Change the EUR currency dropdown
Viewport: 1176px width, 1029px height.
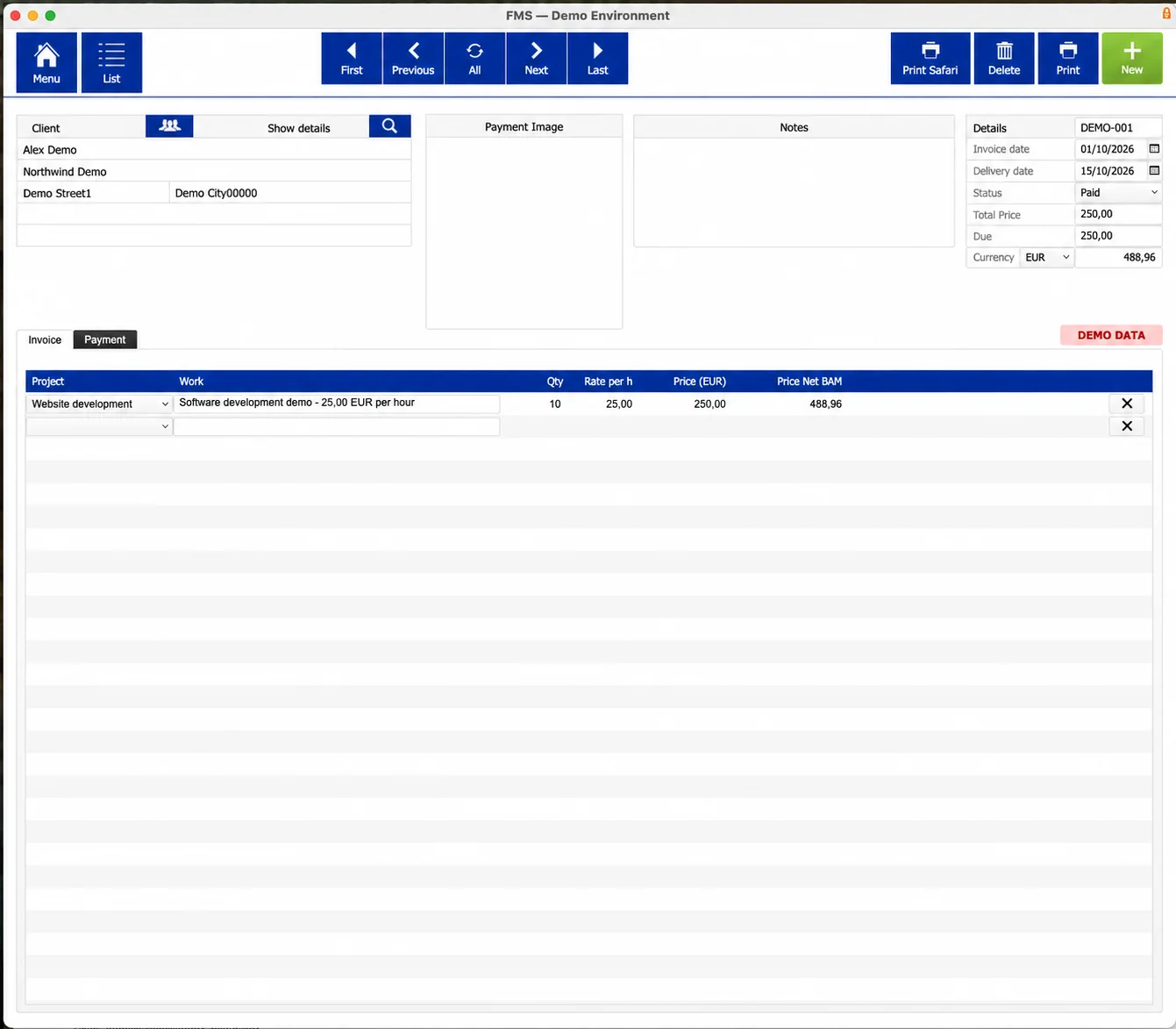[x=1047, y=258]
